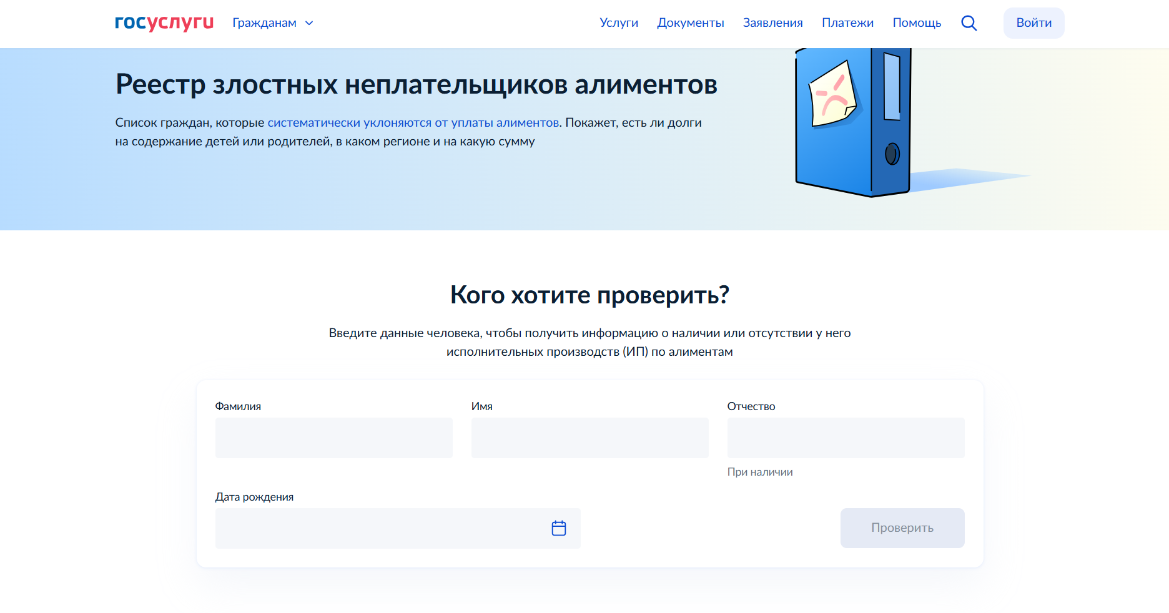1169x613 pixels.
Task: Click into the Имя text field
Action: (x=589, y=438)
